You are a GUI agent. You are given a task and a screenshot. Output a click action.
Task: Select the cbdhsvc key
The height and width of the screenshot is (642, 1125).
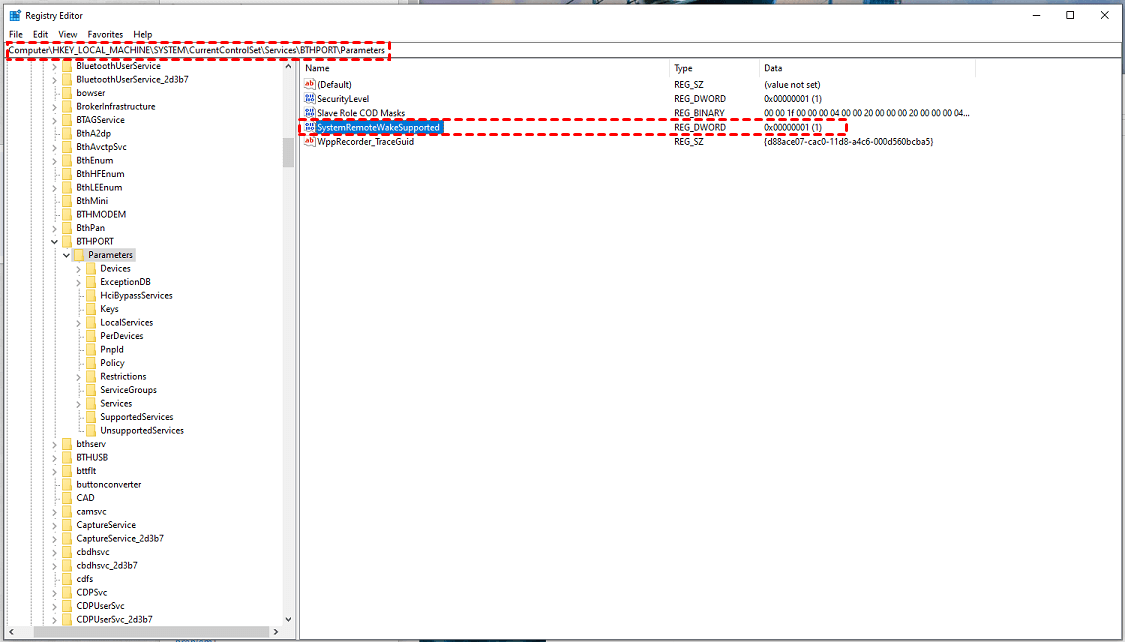[x=93, y=552]
